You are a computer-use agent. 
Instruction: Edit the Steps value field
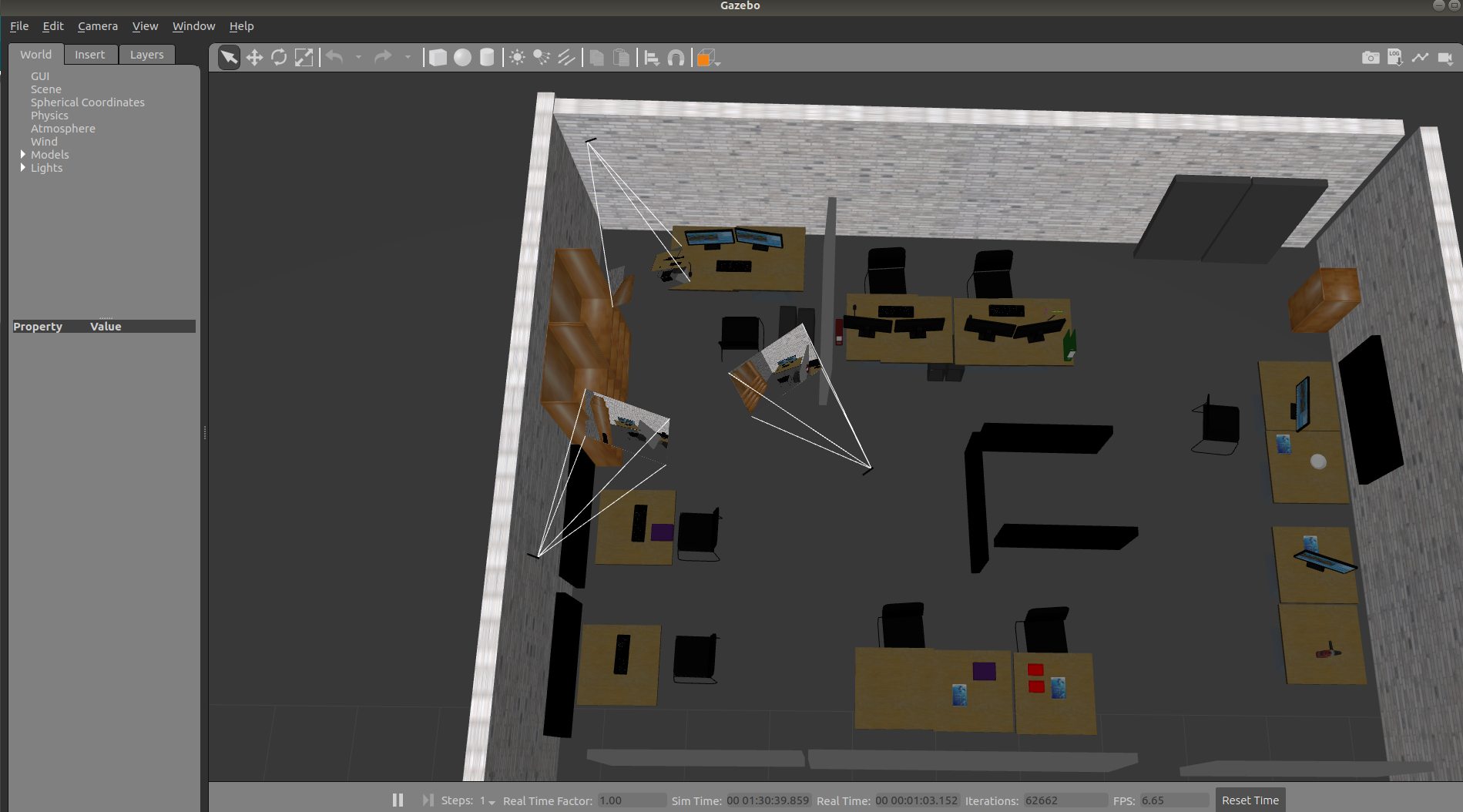482,800
